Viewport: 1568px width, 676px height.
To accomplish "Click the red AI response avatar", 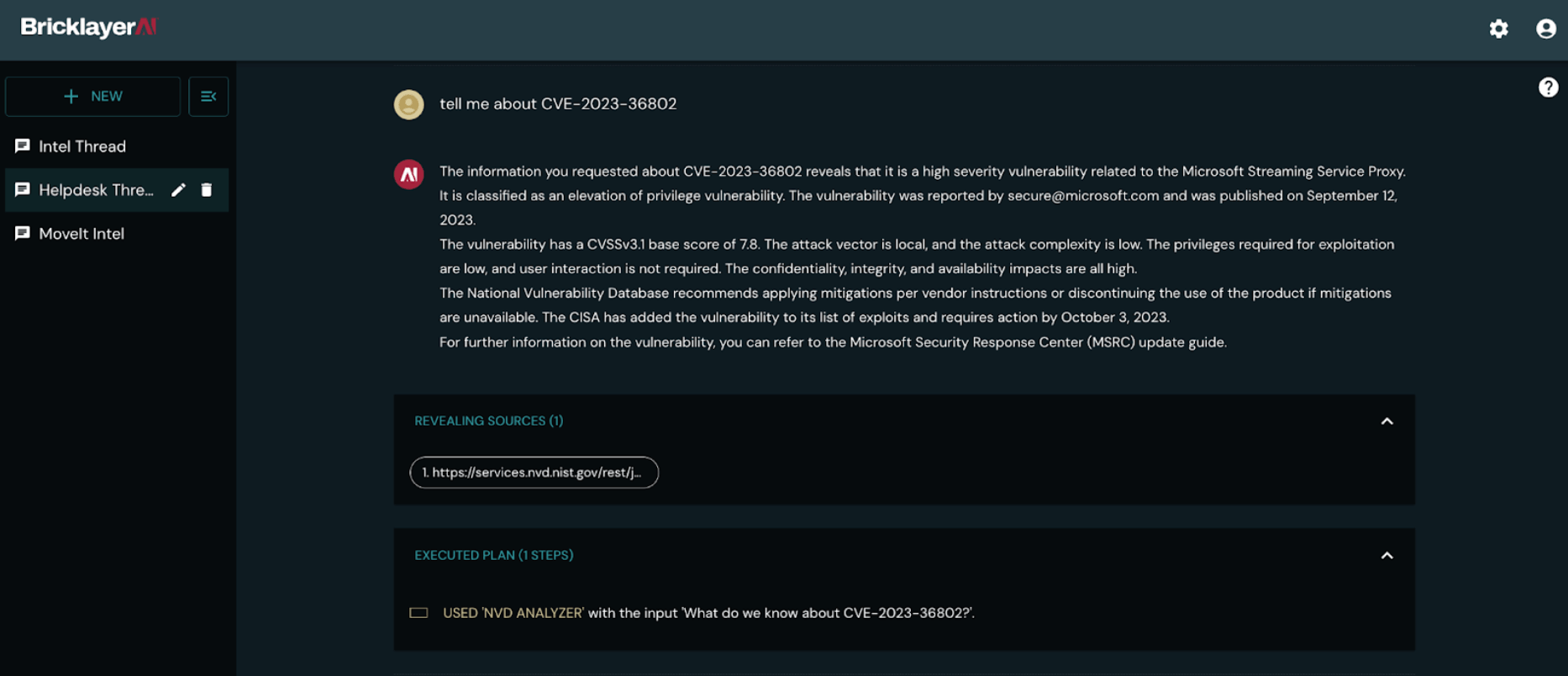I will coord(409,175).
